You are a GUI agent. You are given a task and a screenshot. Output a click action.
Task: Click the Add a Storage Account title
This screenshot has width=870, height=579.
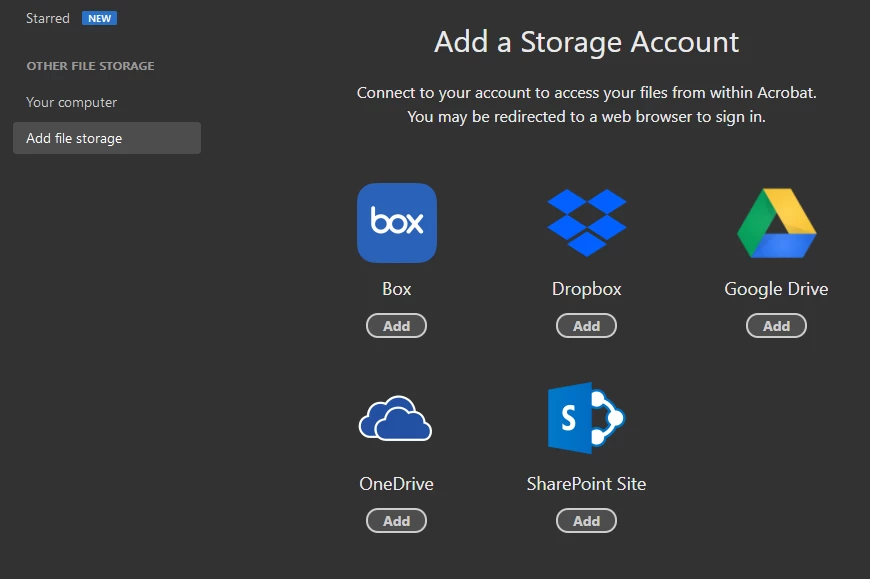pyautogui.click(x=586, y=42)
